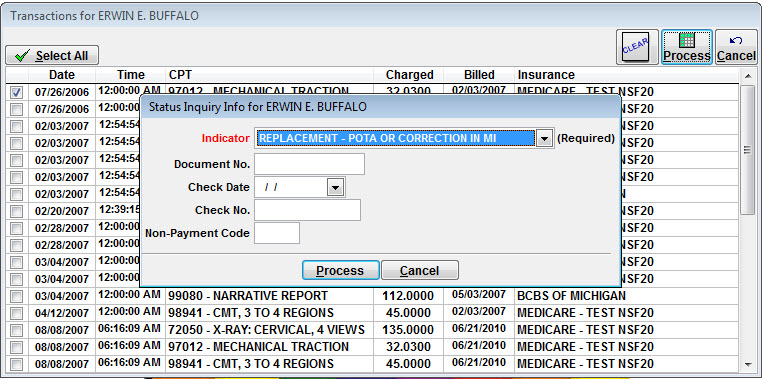Select the '99080 - NARRATIVE REPORT' cell
The height and width of the screenshot is (379, 763).
(270, 295)
